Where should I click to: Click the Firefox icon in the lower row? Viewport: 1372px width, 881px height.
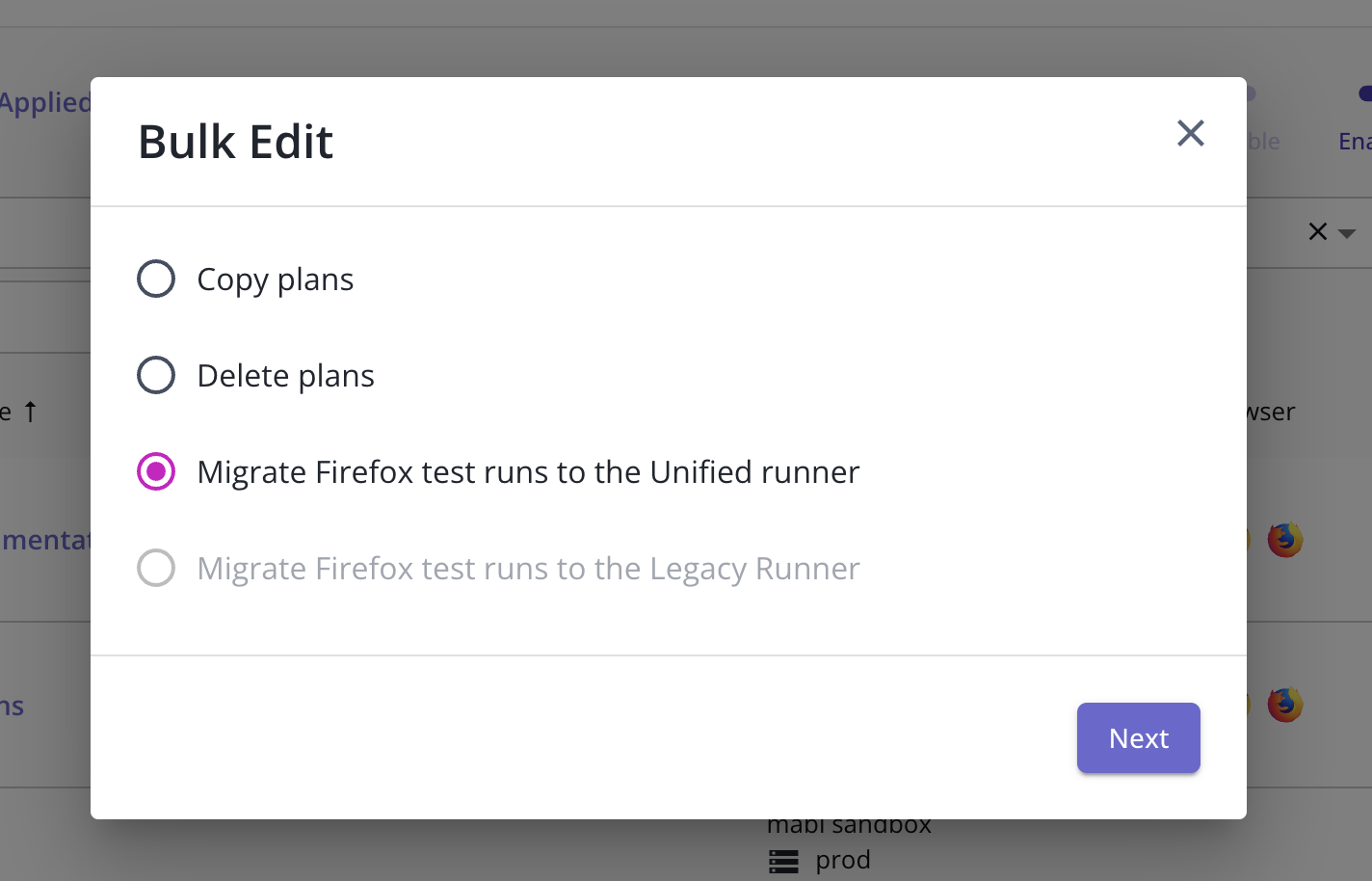tap(1285, 705)
